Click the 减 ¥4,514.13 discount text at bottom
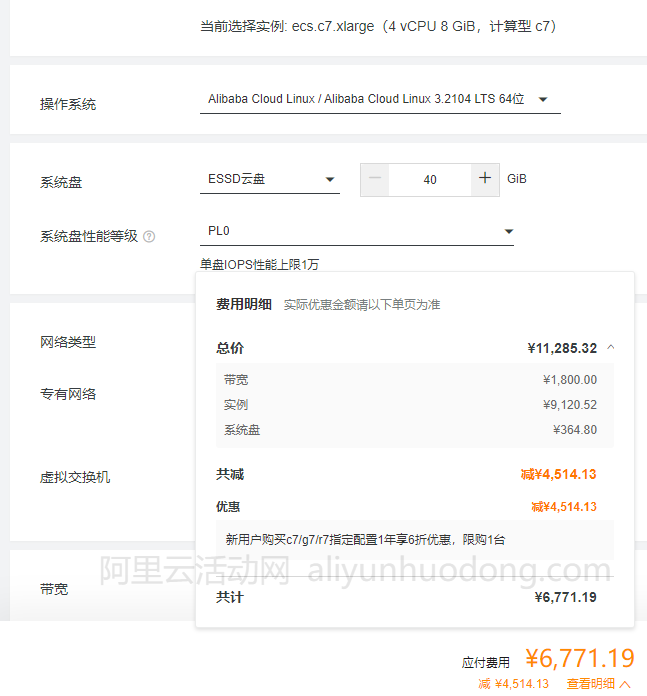The height and width of the screenshot is (696, 647). [513, 684]
